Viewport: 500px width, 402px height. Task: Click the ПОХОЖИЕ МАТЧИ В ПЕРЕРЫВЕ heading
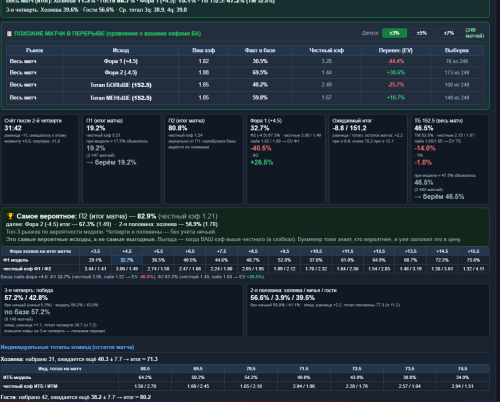click(107, 34)
